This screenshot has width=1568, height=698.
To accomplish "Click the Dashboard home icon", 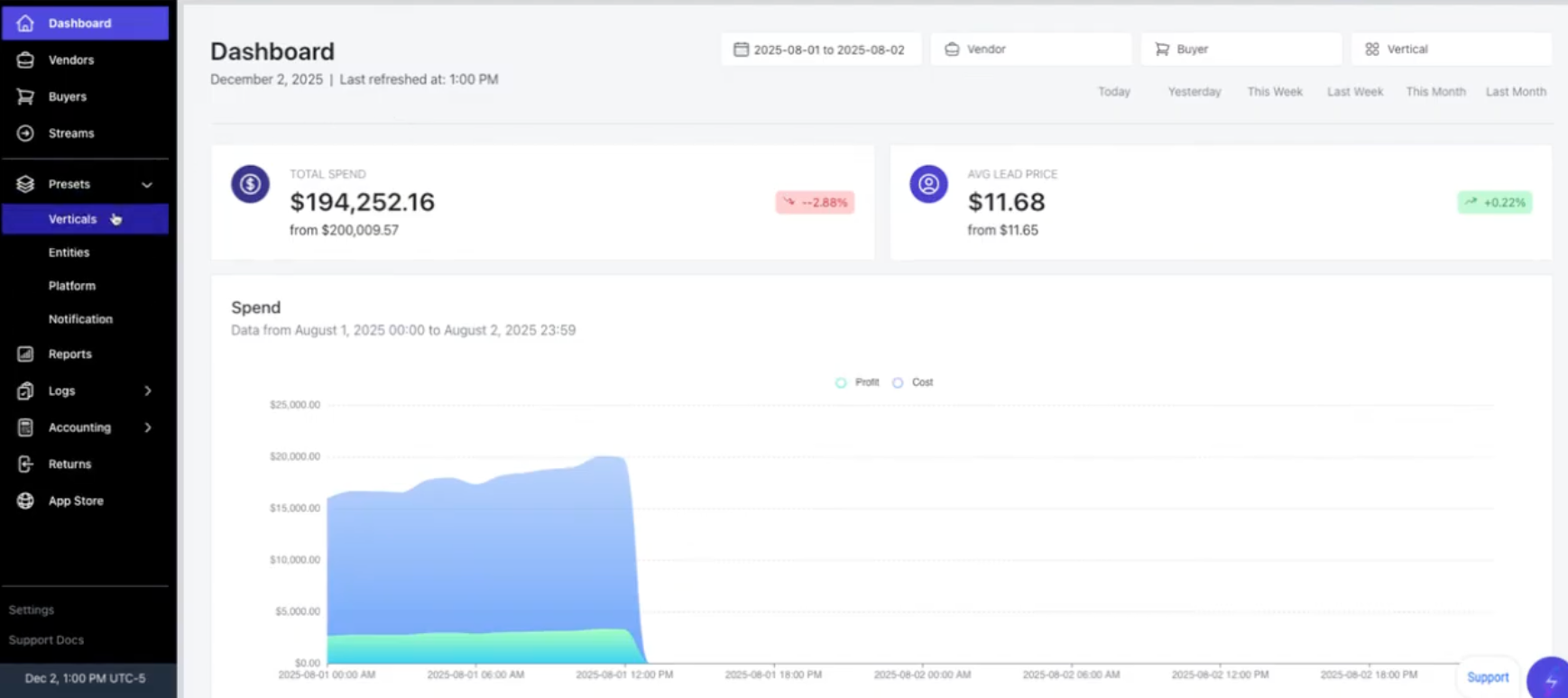I will pos(25,23).
